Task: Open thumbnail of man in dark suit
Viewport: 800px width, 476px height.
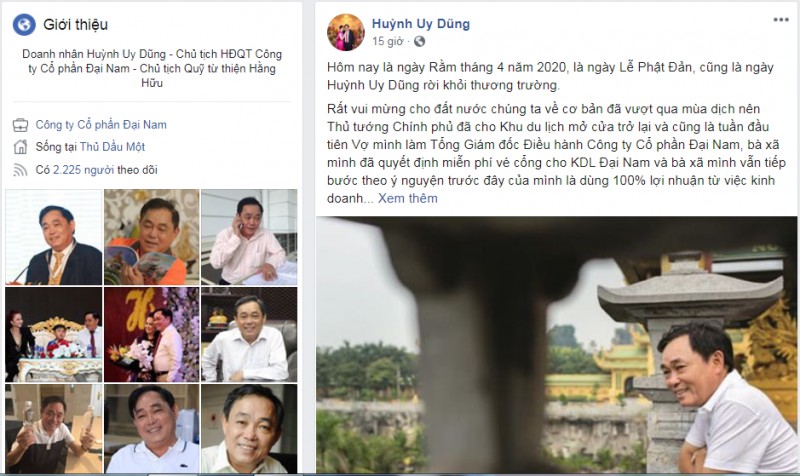Action: tap(54, 237)
